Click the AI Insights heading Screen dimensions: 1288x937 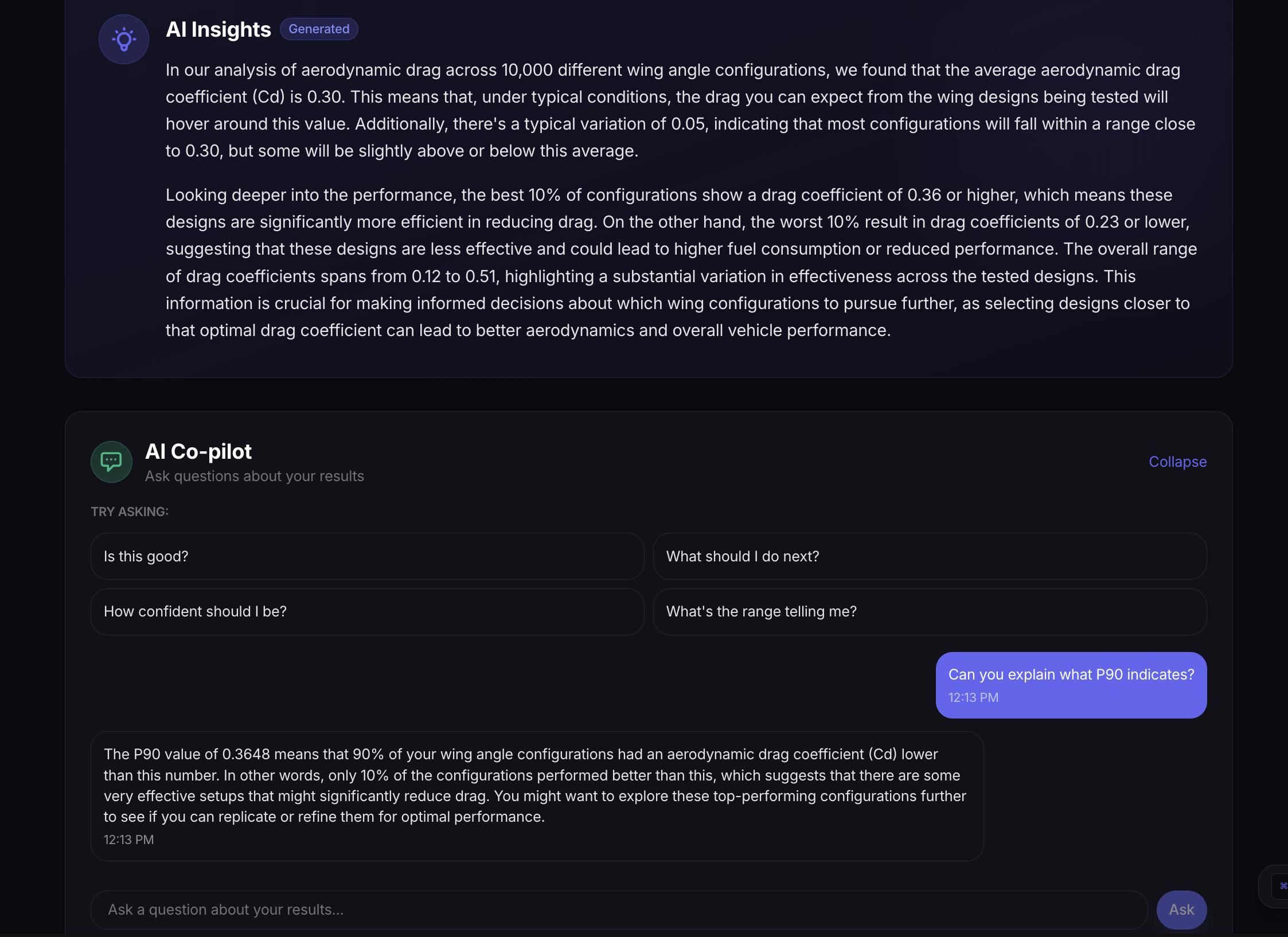218,29
